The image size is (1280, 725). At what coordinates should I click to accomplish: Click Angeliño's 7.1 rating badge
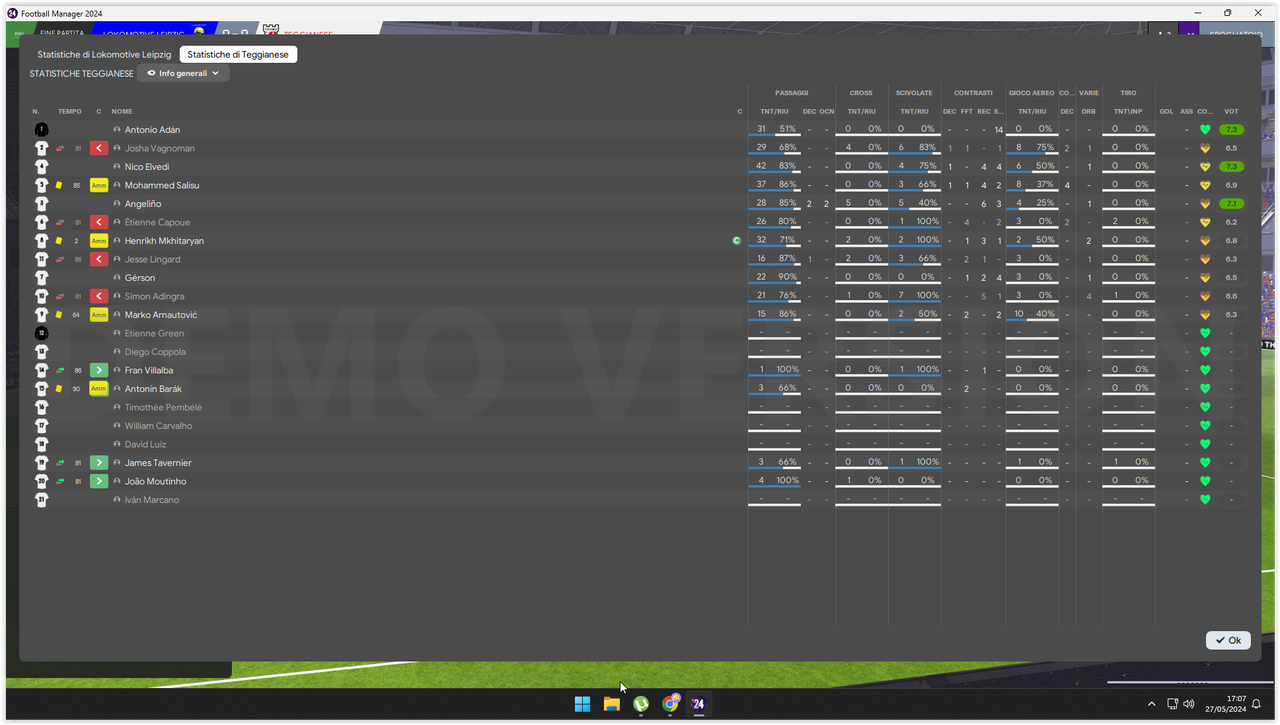[x=1231, y=204]
